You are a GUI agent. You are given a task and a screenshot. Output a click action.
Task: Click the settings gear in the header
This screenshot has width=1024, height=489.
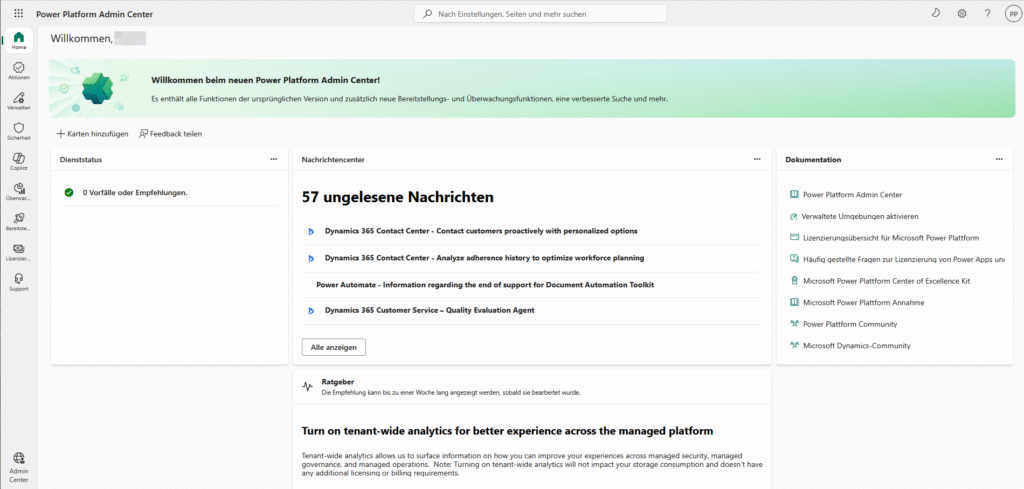click(x=962, y=14)
